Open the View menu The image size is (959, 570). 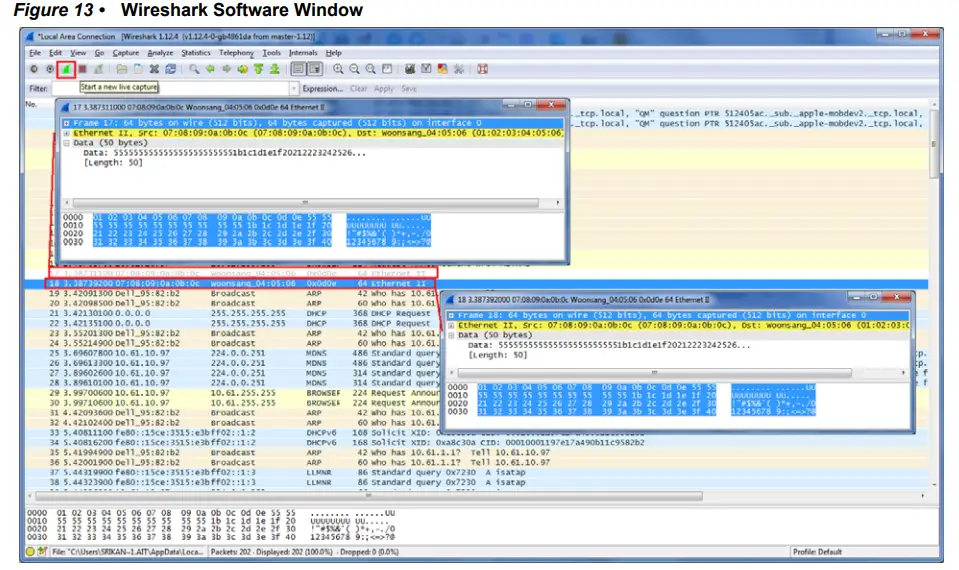78,53
